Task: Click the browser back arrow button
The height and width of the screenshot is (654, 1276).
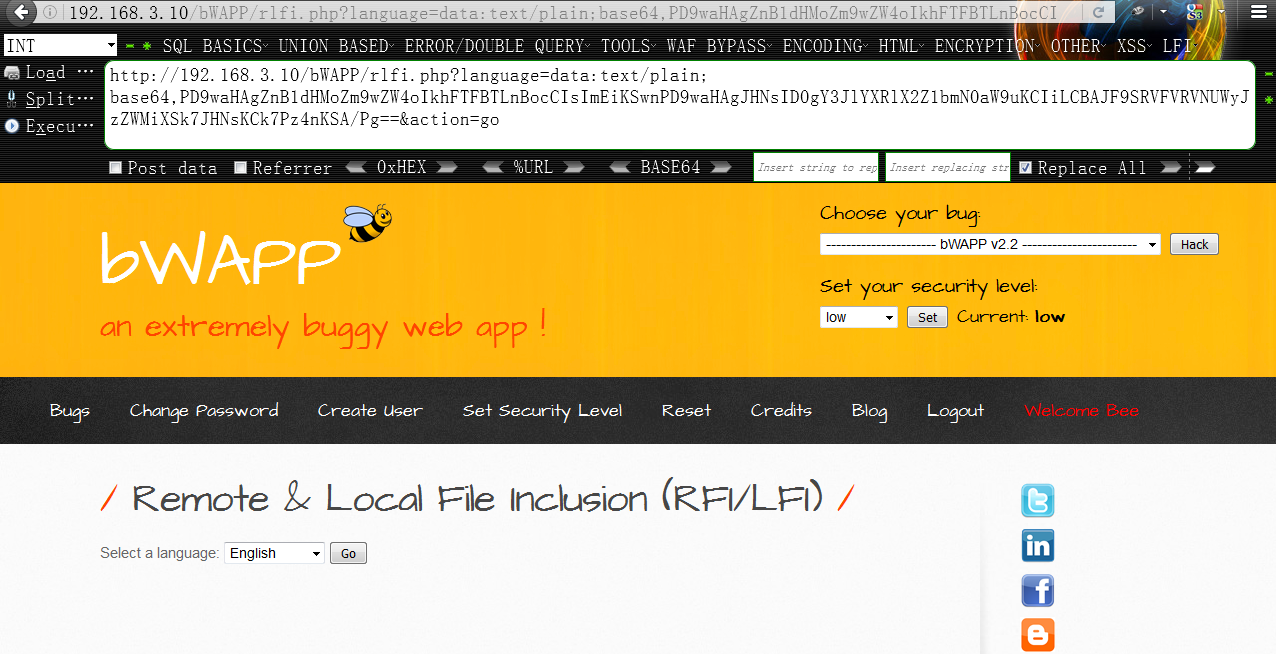Action: 22,13
